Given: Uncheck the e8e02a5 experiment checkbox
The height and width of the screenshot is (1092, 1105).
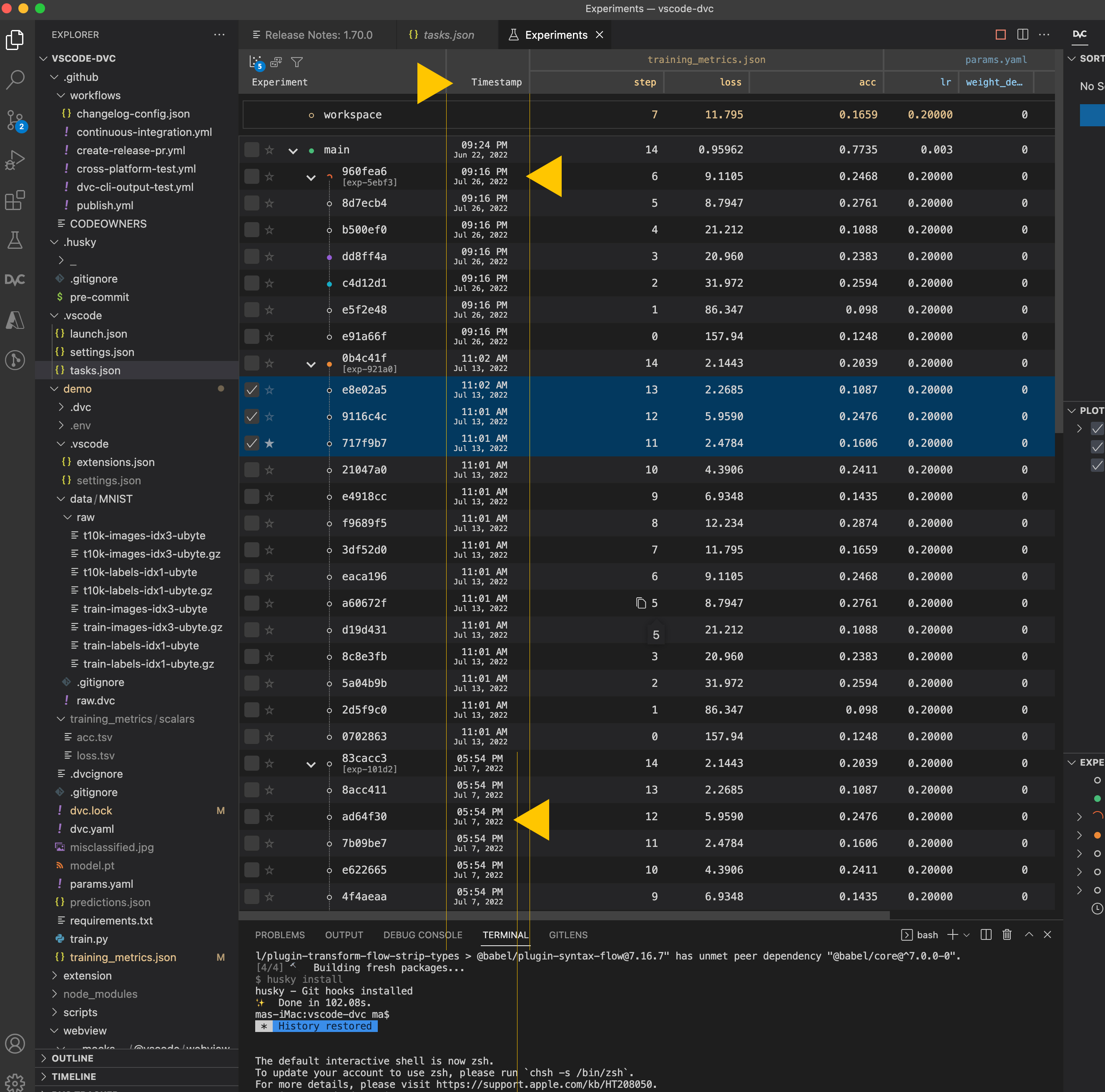Looking at the screenshot, I should pyautogui.click(x=252, y=390).
